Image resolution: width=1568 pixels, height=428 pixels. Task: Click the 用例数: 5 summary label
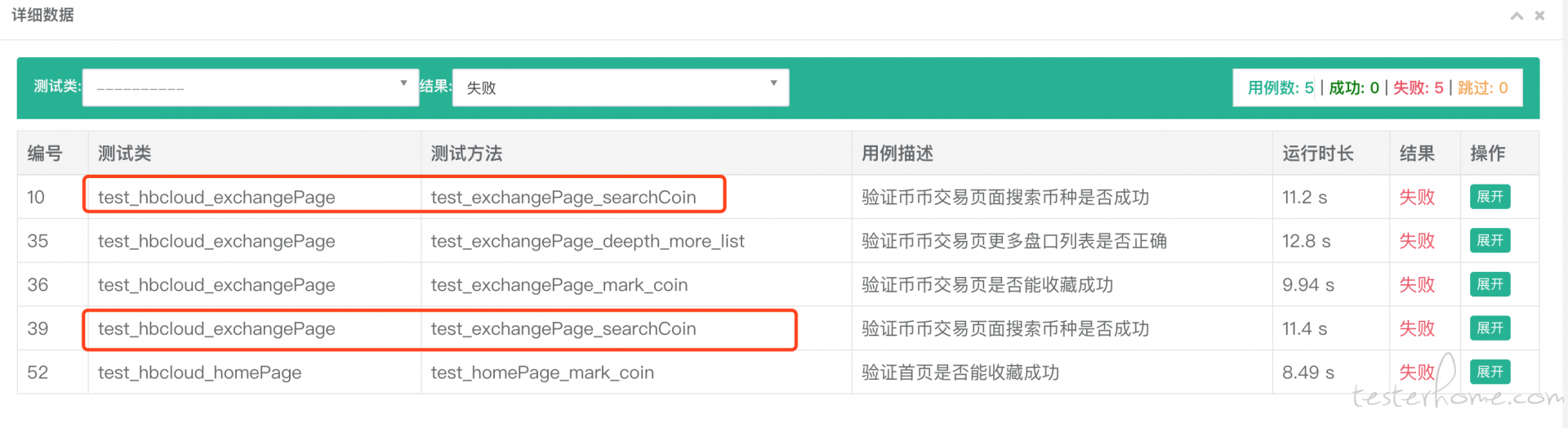pyautogui.click(x=1281, y=88)
